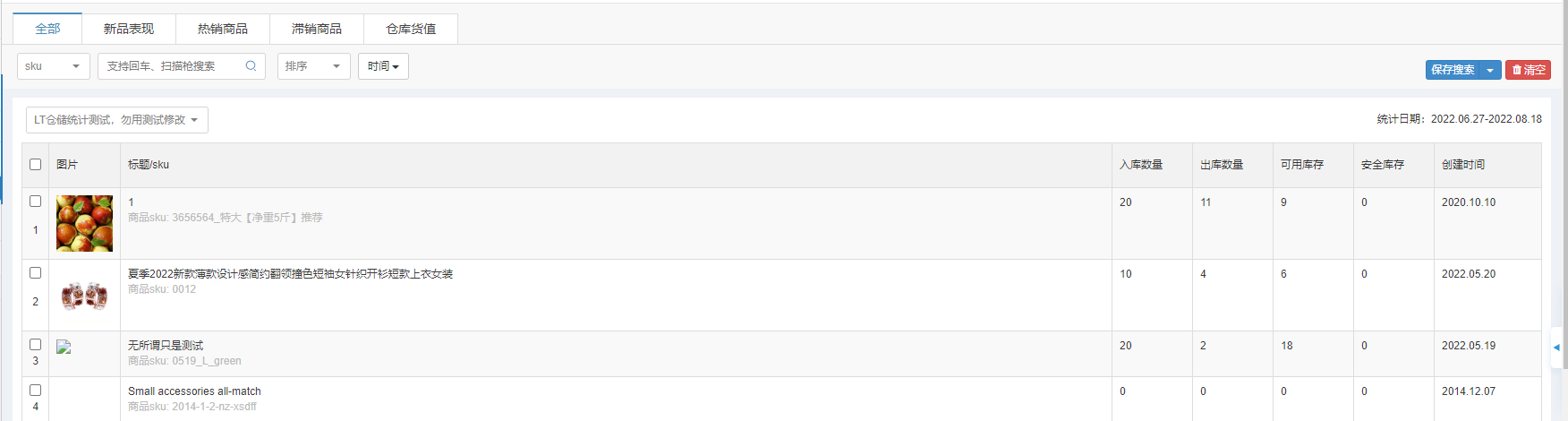Select the checkbox for row 3

point(36,345)
